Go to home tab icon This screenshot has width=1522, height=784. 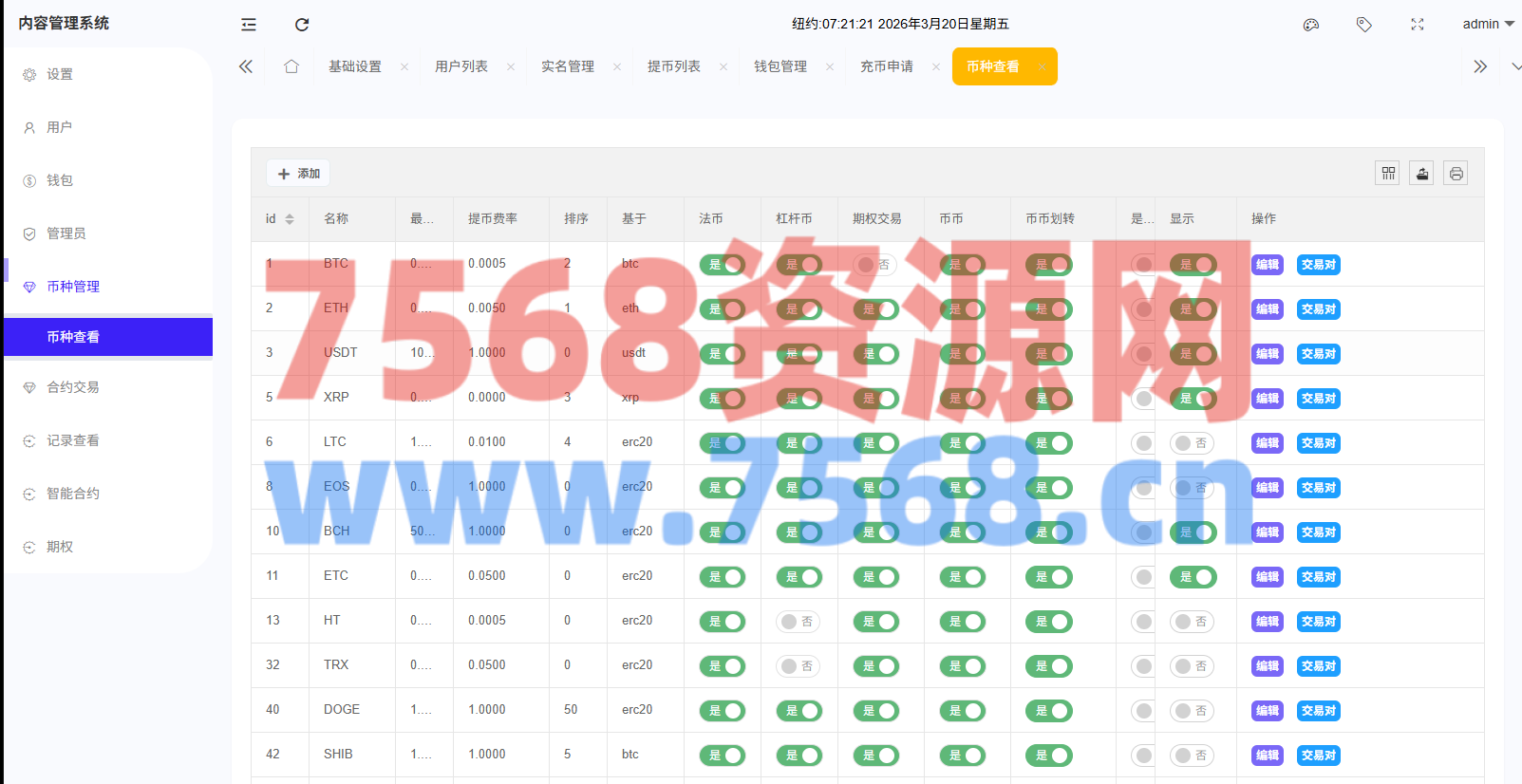click(291, 66)
